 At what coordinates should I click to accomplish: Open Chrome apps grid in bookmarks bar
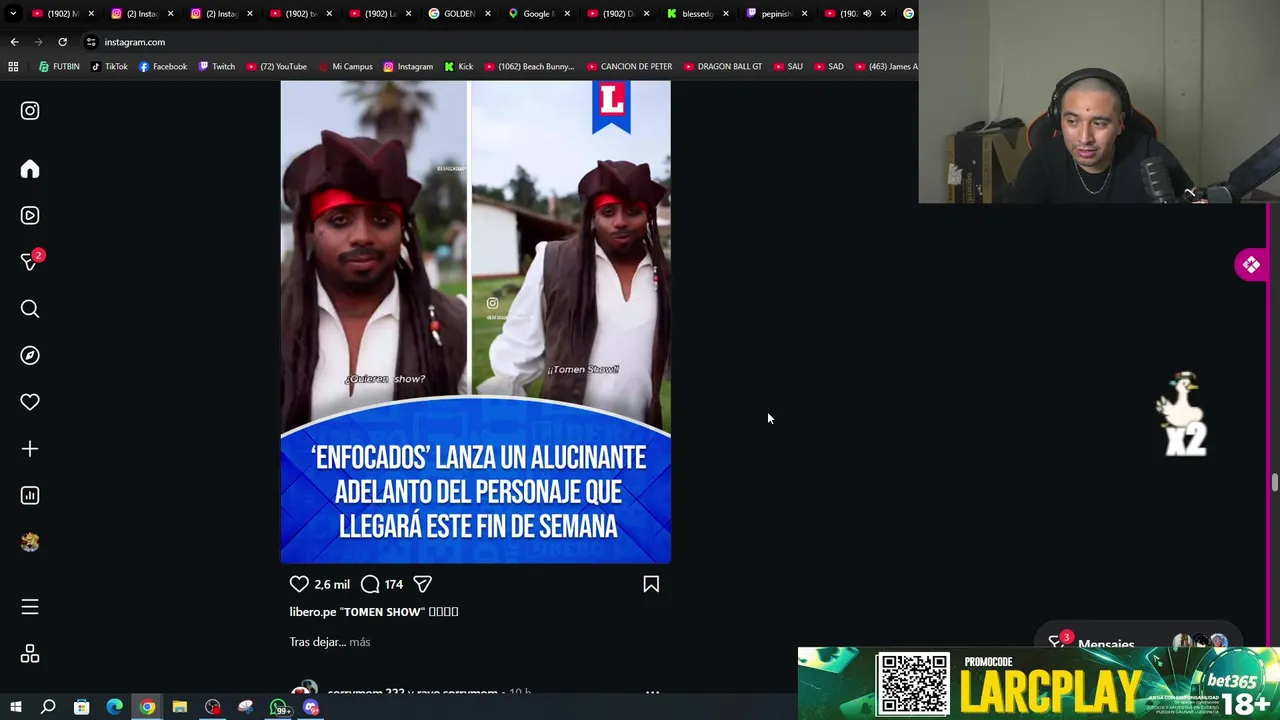pos(13,66)
